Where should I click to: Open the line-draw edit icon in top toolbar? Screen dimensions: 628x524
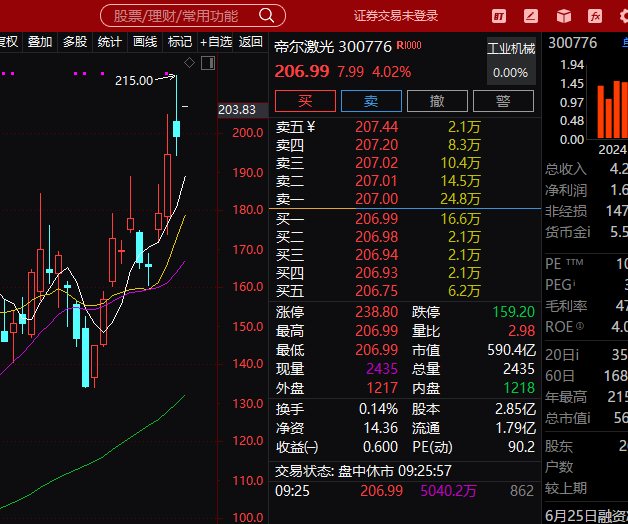pyautogui.click(x=531, y=16)
